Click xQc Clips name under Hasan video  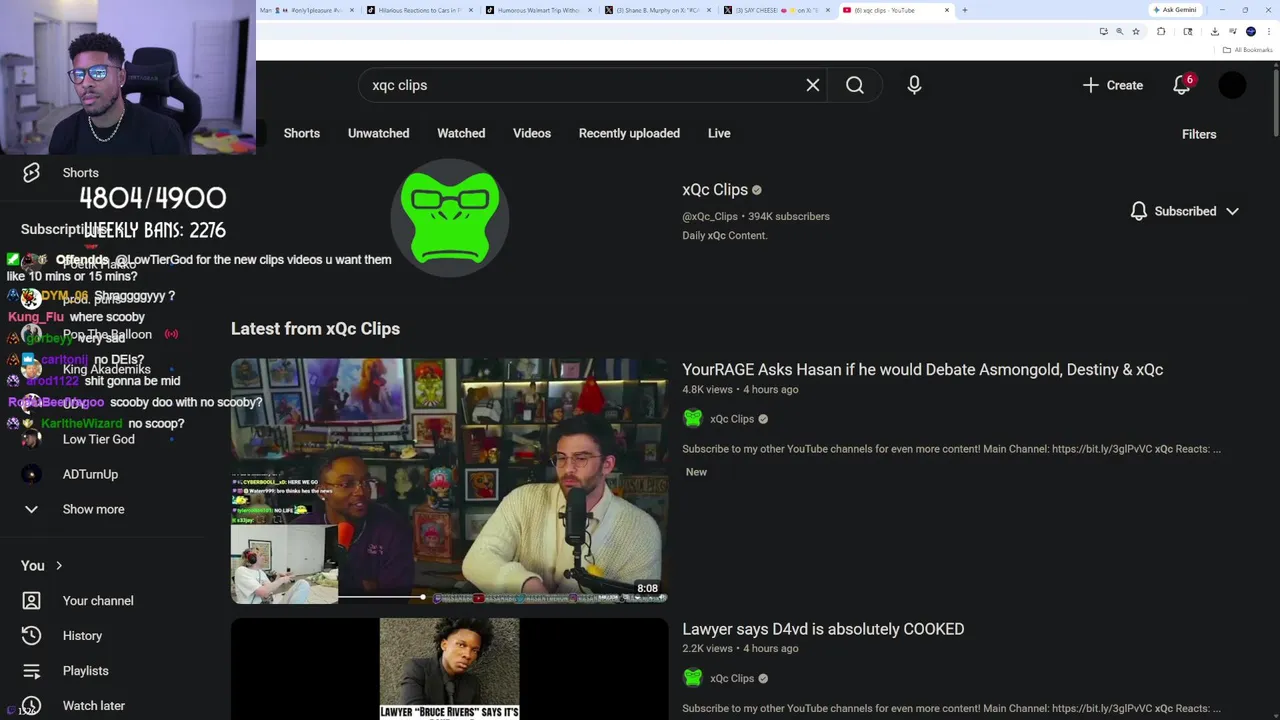(x=732, y=419)
